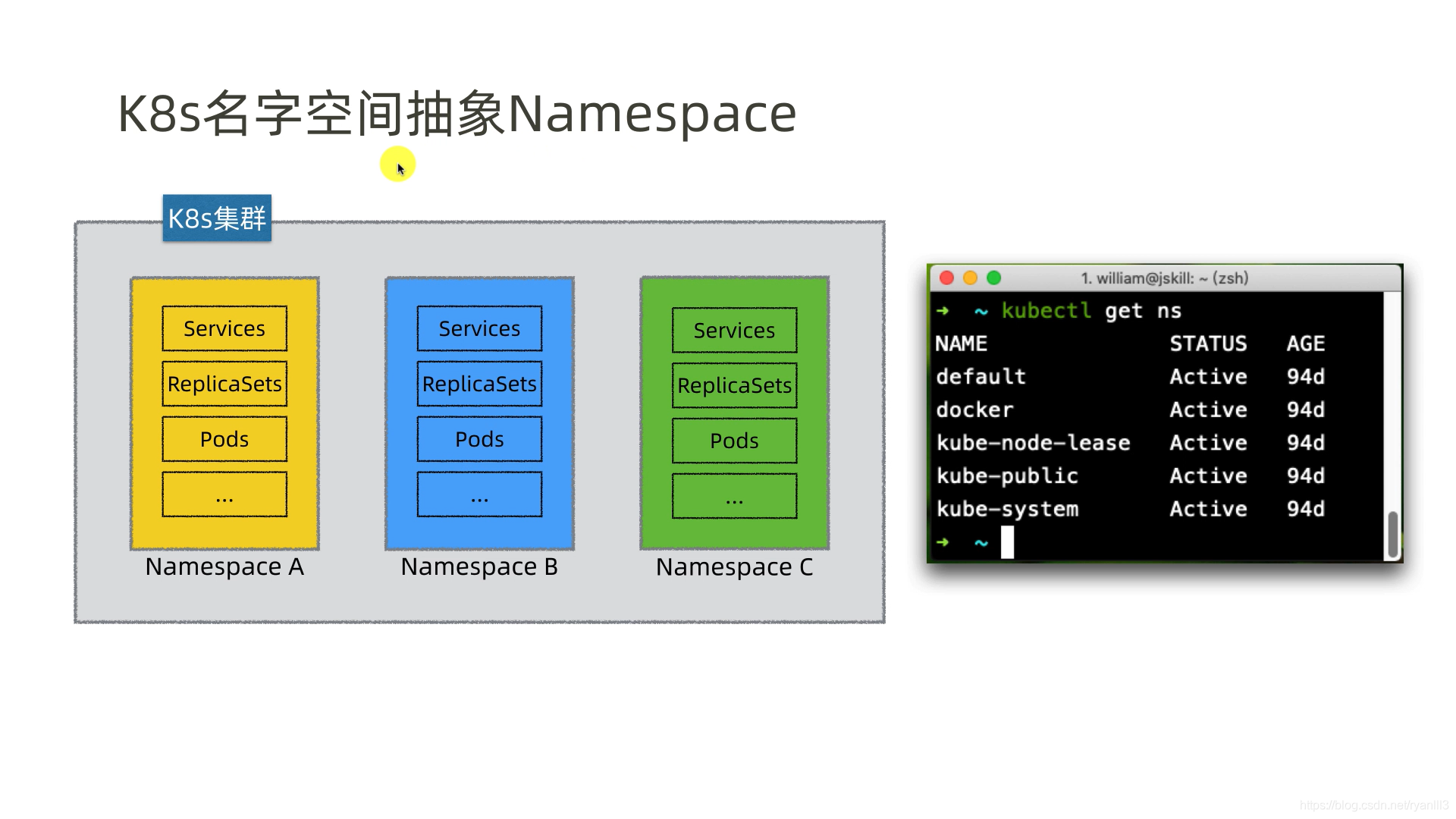Click the green arrow prompt on first terminal line

(943, 311)
